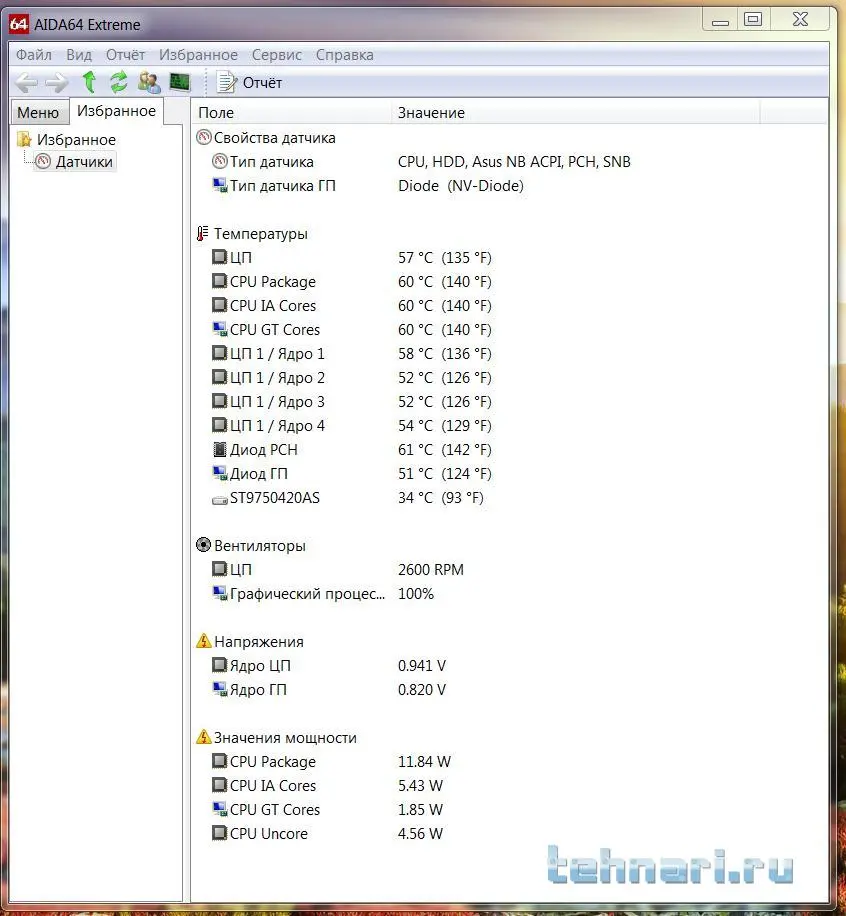The height and width of the screenshot is (916, 846).
Task: Select the value 2600 RPM
Action: (431, 570)
